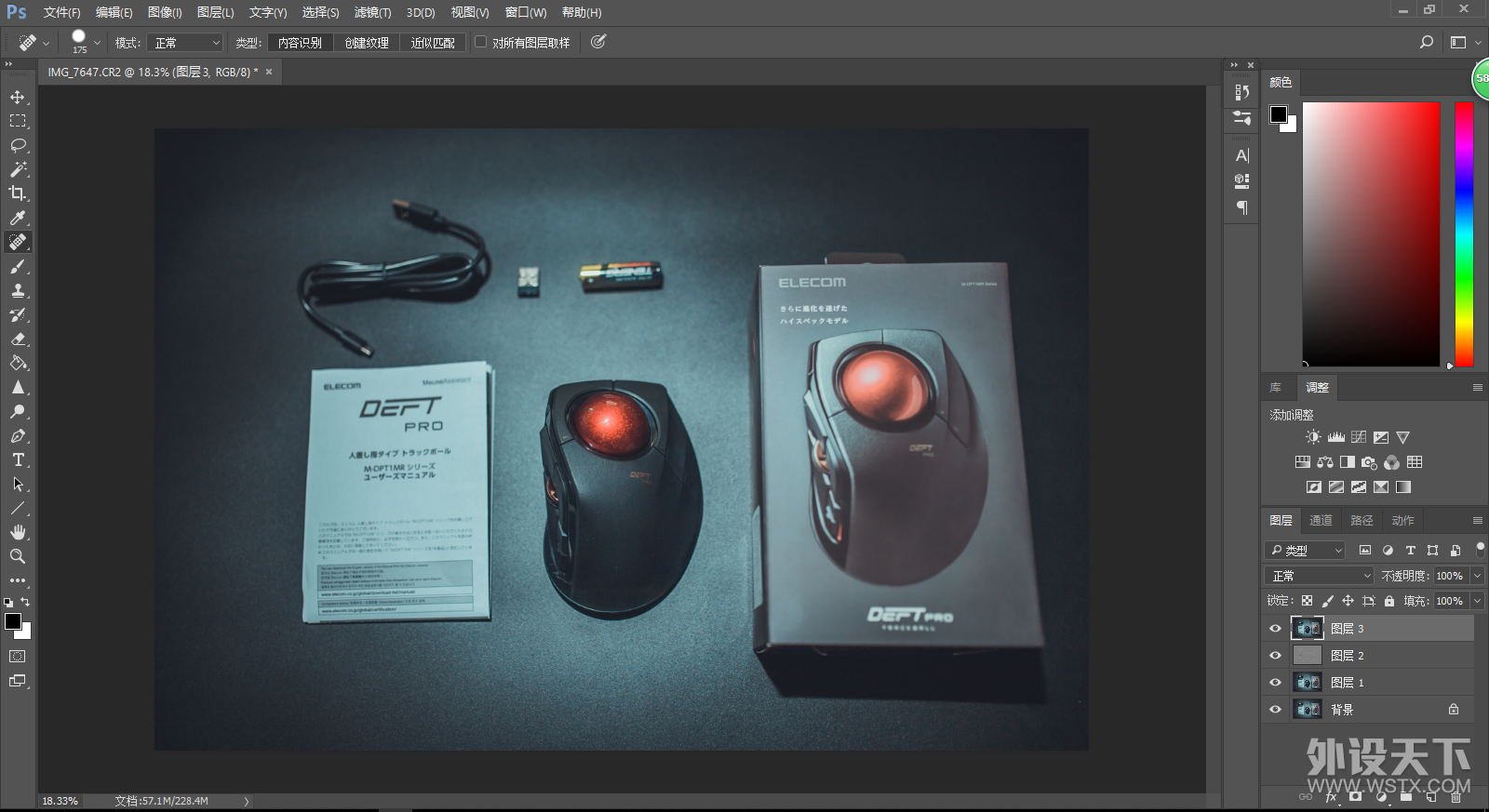Image resolution: width=1489 pixels, height=812 pixels.
Task: Select the Paint Bucket tool
Action: (x=18, y=364)
